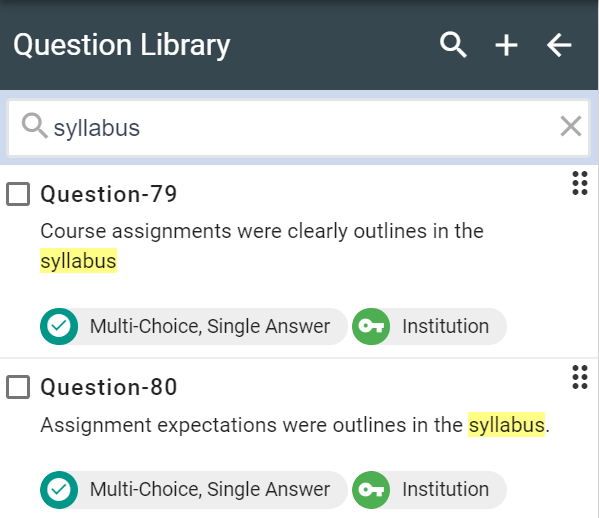Clear the syllabus search text
Viewport: 599px width, 518px height.
pyautogui.click(x=571, y=126)
